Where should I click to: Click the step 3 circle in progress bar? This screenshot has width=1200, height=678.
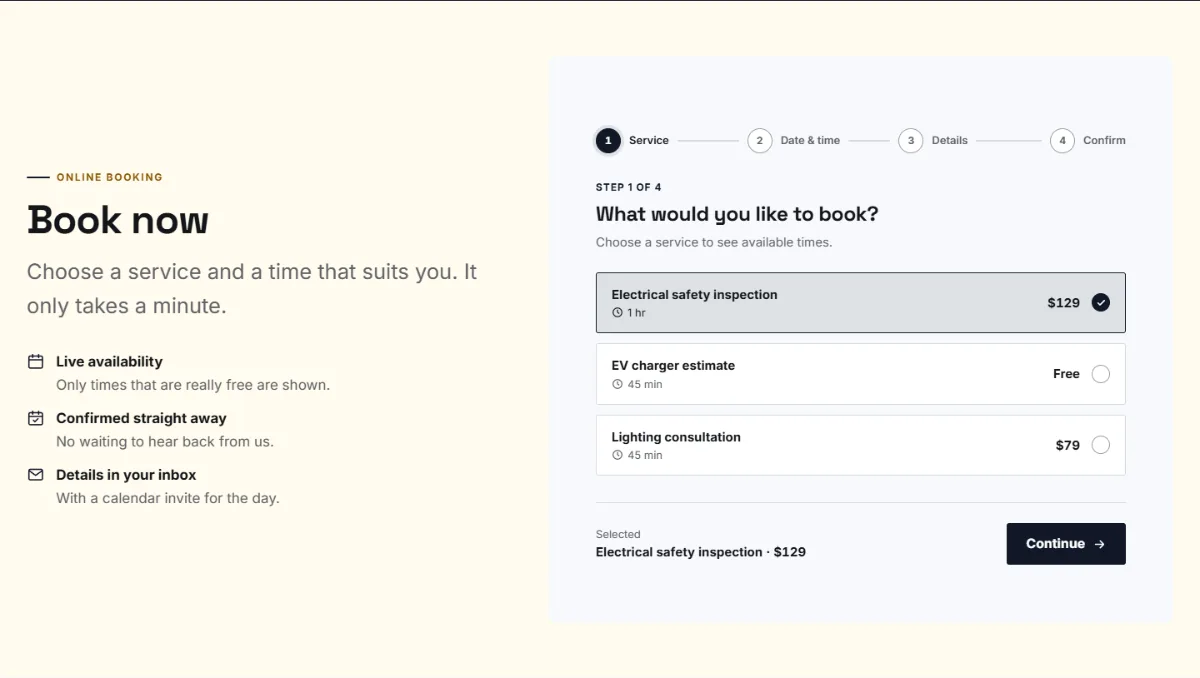(910, 141)
